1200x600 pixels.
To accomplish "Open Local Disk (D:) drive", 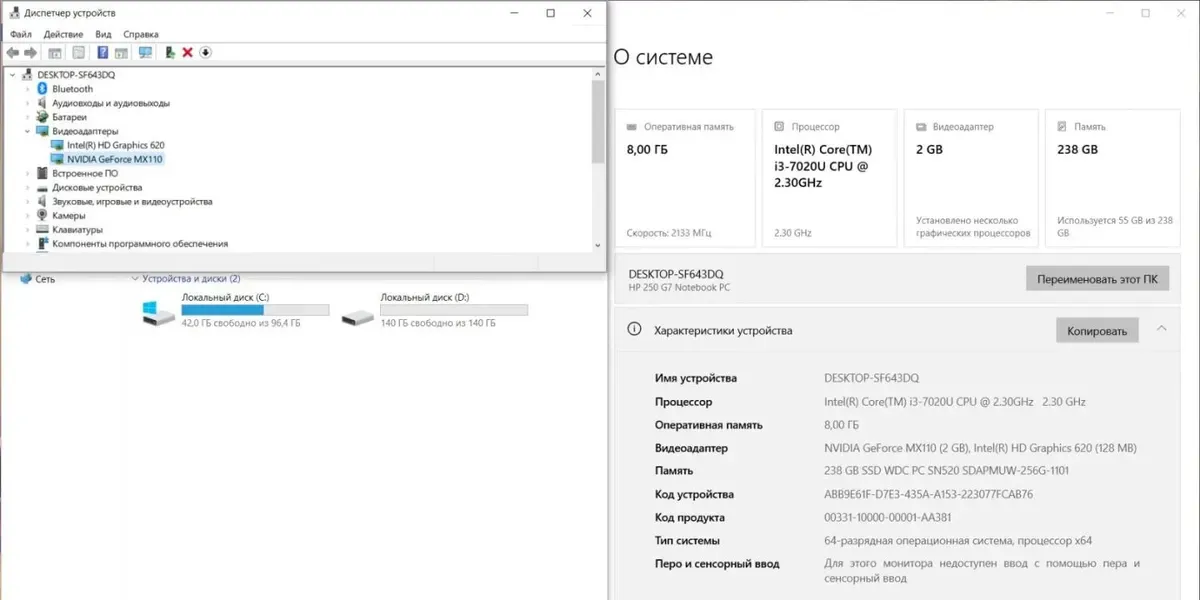I will point(358,315).
